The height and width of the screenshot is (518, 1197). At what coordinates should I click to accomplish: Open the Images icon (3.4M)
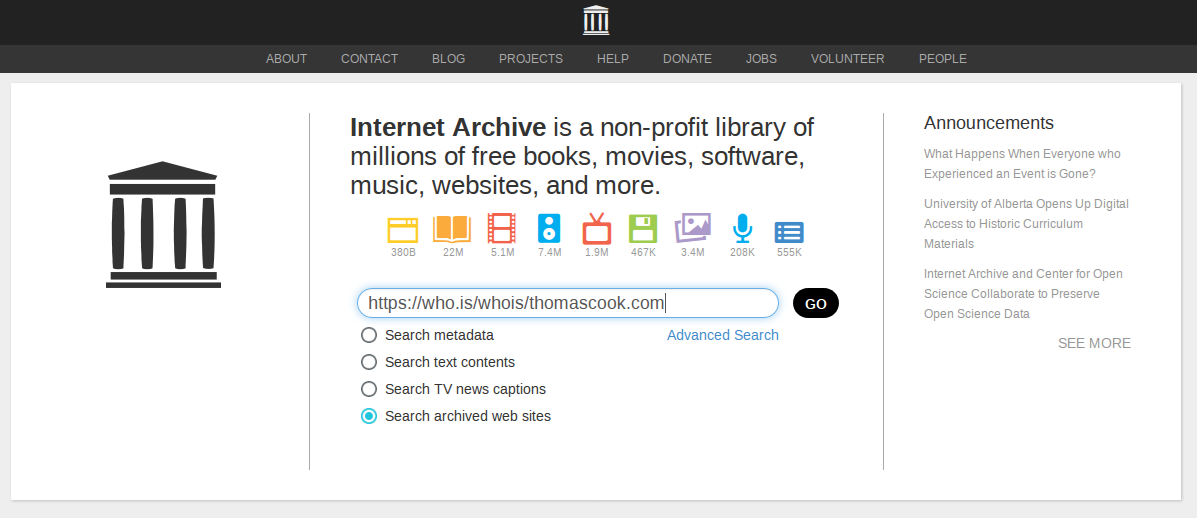pos(692,227)
